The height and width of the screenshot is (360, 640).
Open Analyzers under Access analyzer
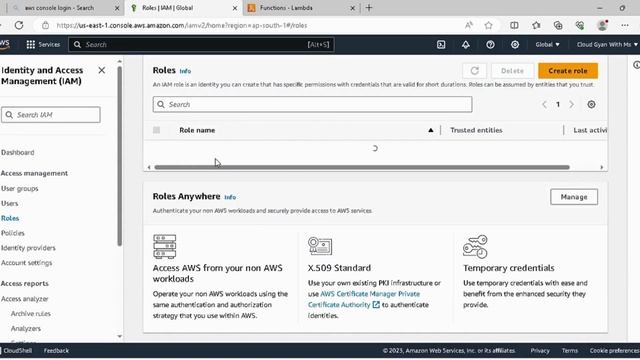coord(26,329)
